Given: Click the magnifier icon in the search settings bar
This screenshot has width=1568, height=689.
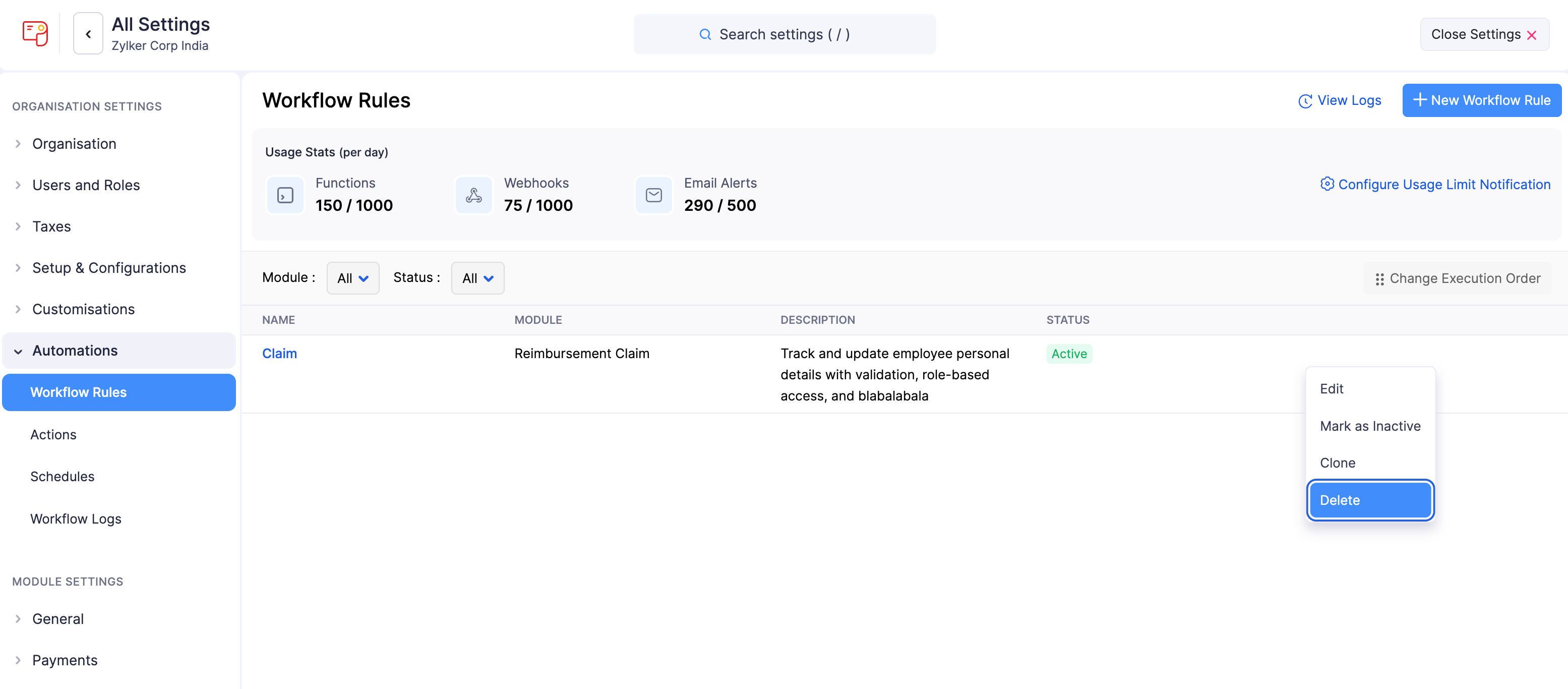Looking at the screenshot, I should tap(705, 35).
